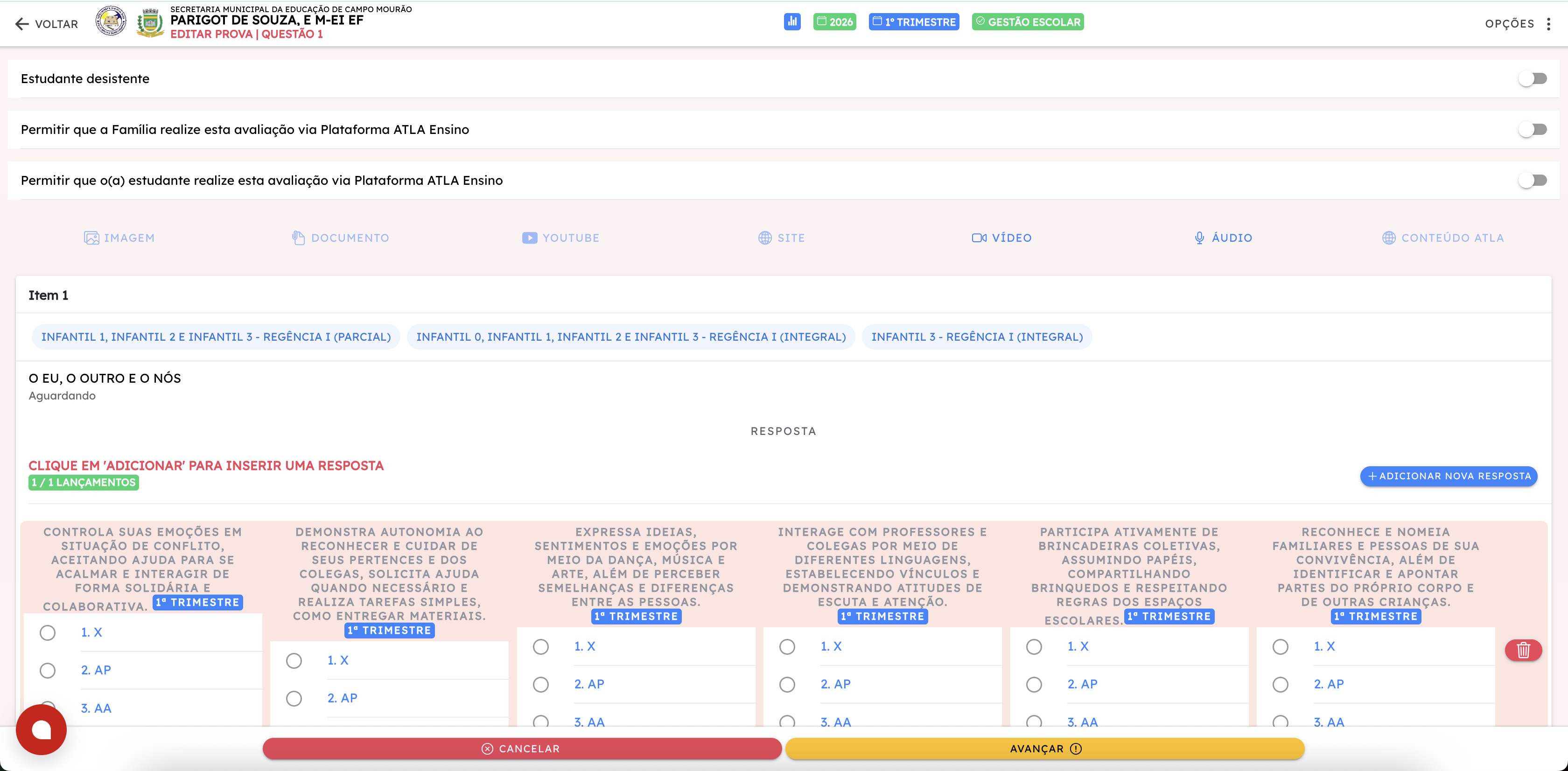
Task: Click the Item 1 heading
Action: [x=49, y=295]
